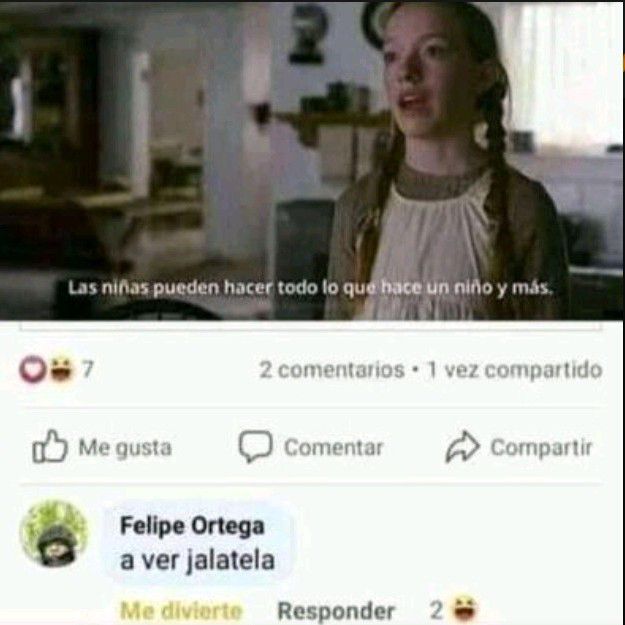Select the Comentar label text
This screenshot has height=625, width=625.
point(333,447)
